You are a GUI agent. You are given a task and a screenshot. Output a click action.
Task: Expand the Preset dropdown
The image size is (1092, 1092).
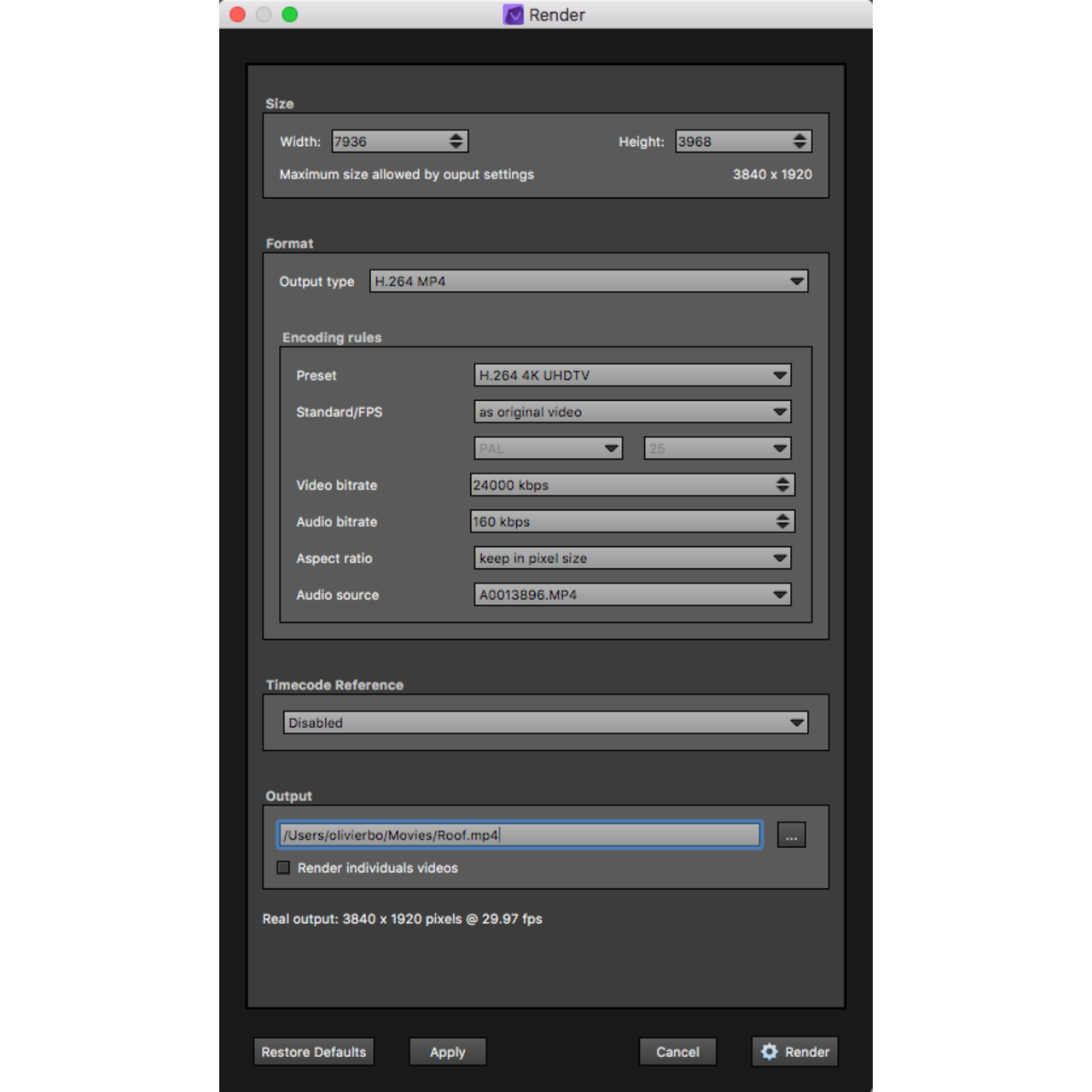pyautogui.click(x=632, y=375)
